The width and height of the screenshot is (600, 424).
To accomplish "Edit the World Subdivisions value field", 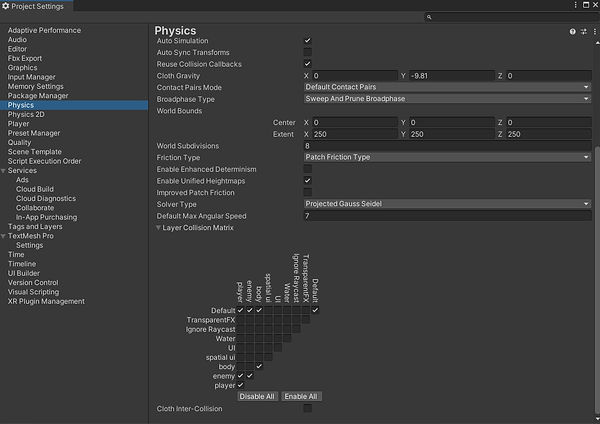I will pyautogui.click(x=447, y=146).
